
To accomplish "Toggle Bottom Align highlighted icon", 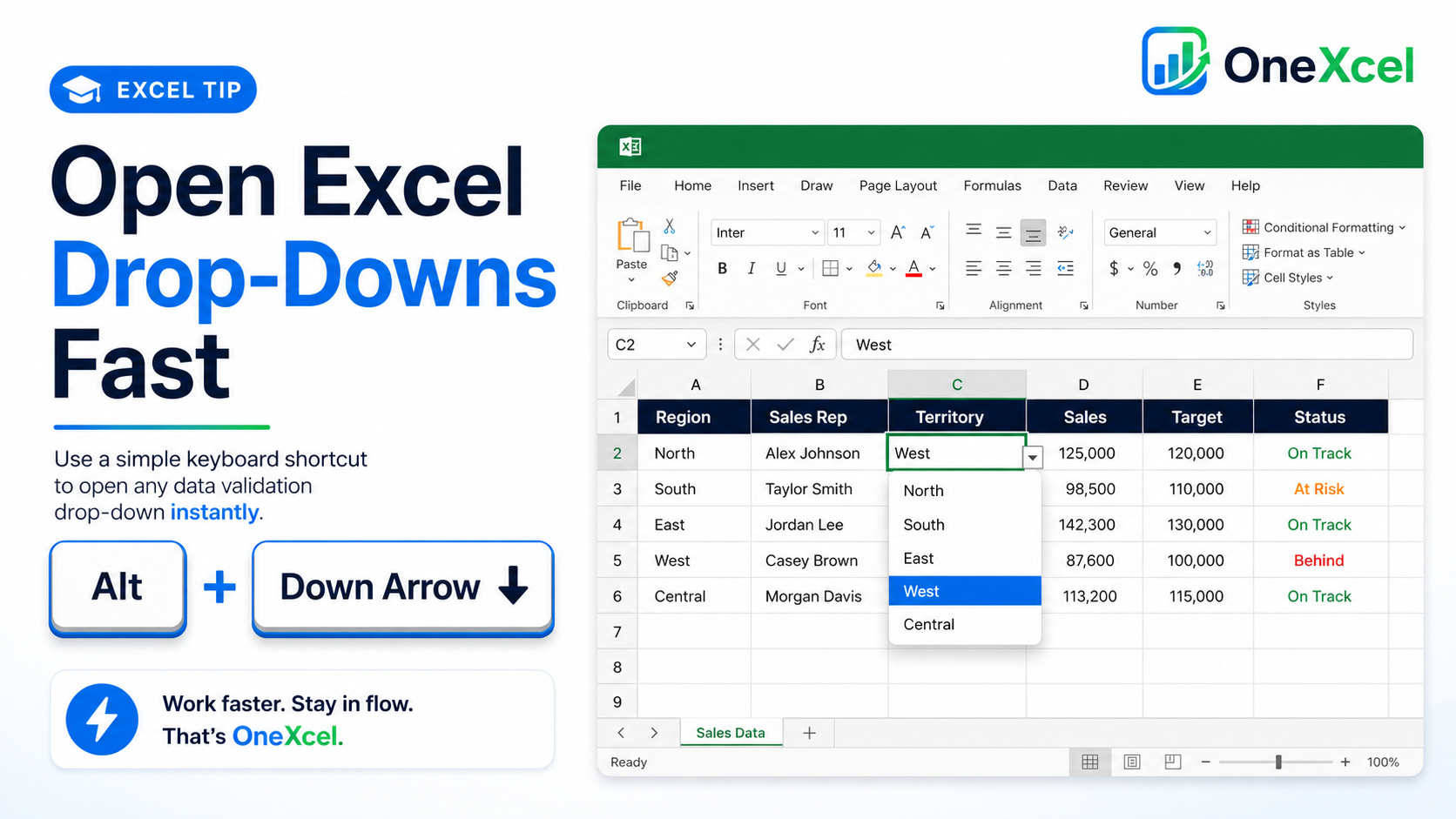I will click(x=1033, y=232).
